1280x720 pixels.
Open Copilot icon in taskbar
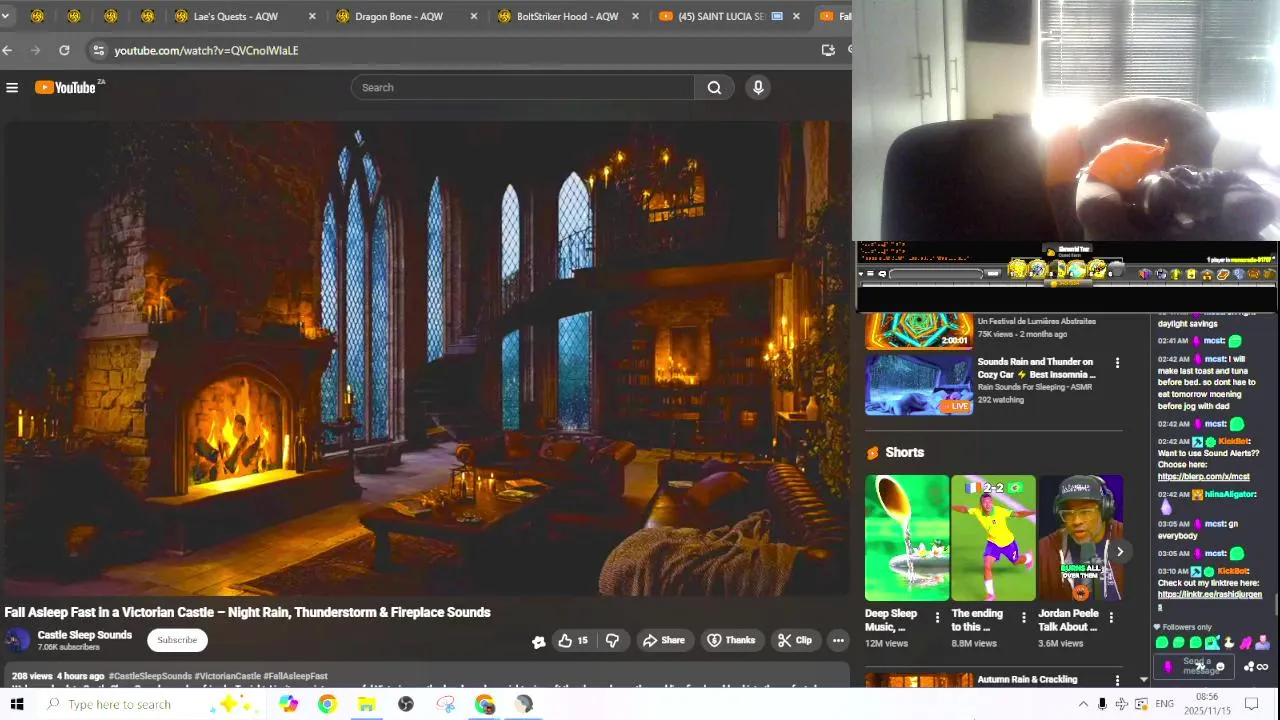pyautogui.click(x=288, y=704)
